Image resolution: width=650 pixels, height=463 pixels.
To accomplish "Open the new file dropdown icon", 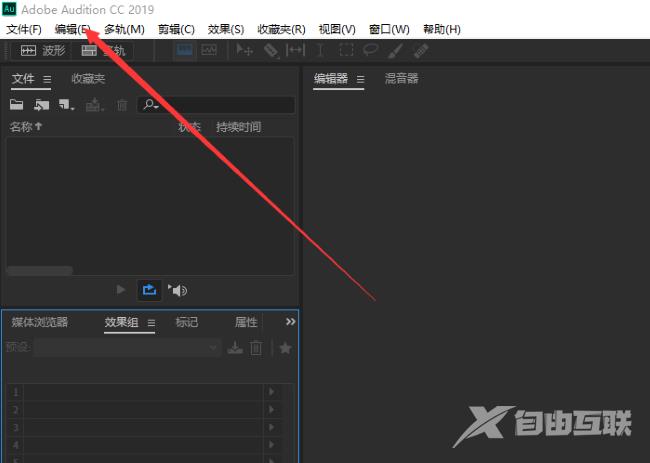I will click(66, 105).
